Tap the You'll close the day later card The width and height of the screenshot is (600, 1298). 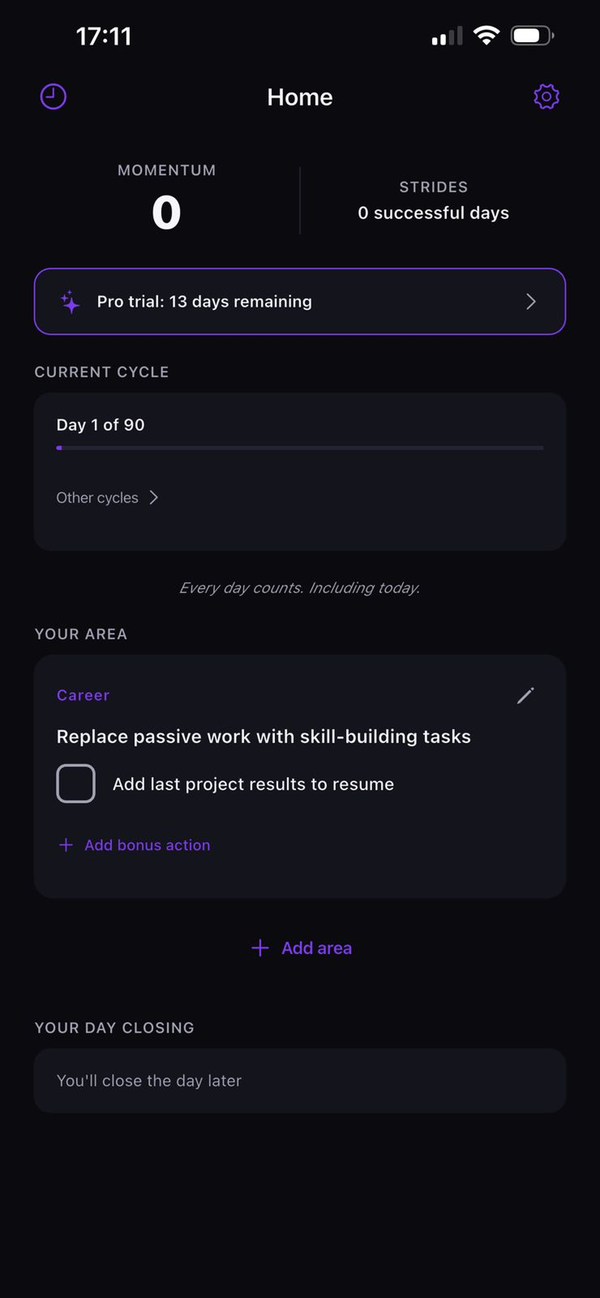(300, 1080)
